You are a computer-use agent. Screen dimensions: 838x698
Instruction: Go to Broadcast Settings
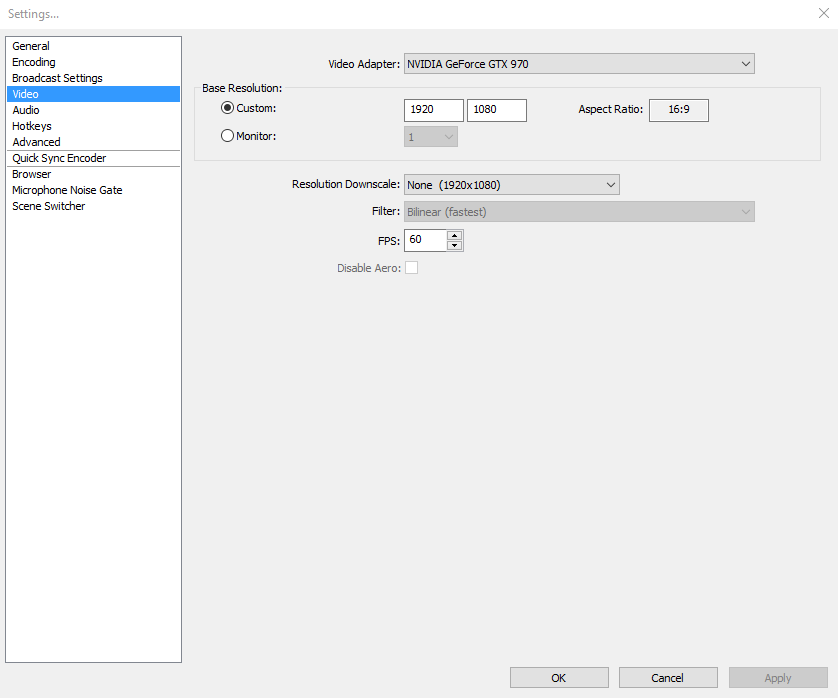pos(94,78)
